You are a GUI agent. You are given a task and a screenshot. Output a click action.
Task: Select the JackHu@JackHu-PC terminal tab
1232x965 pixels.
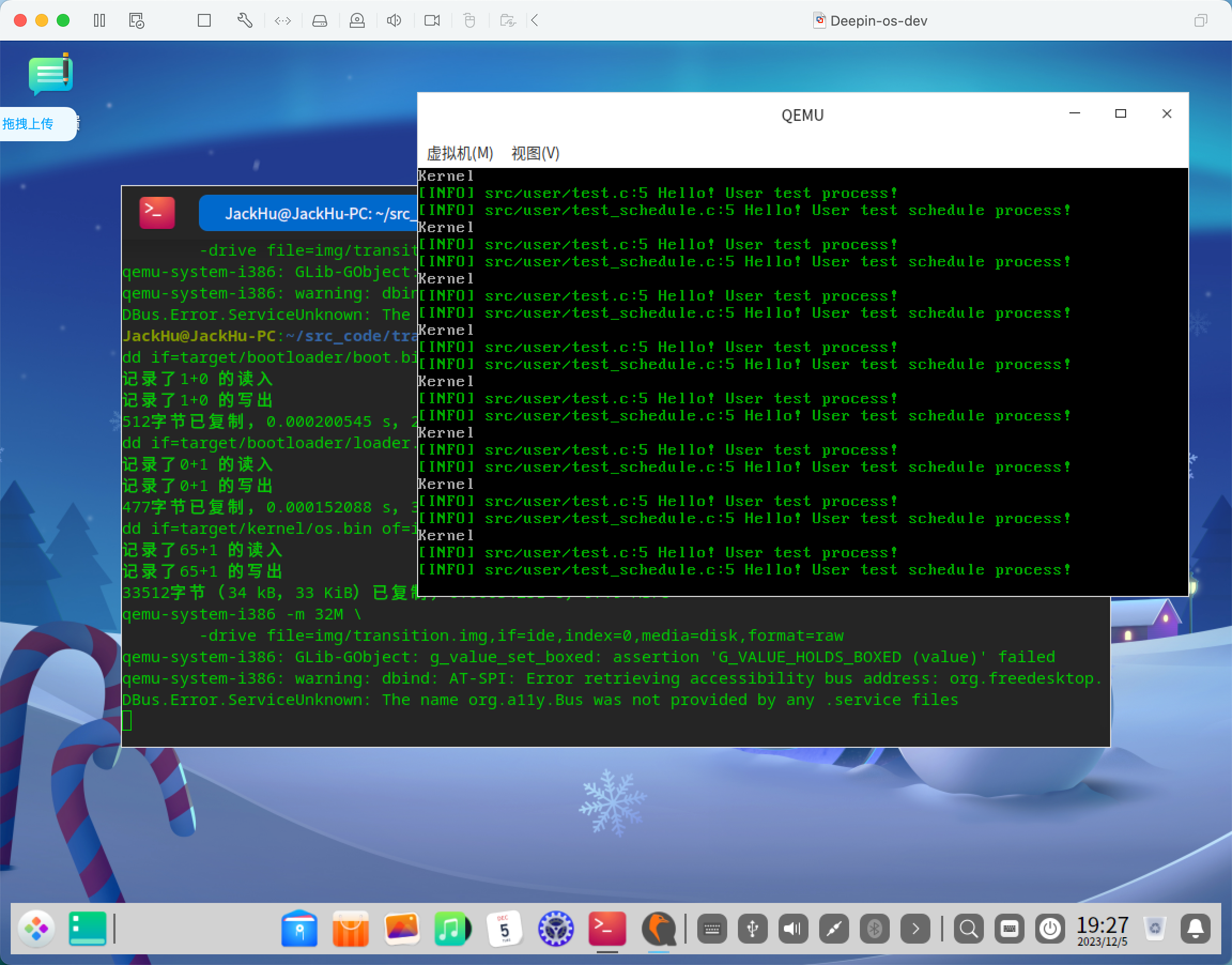[309, 213]
